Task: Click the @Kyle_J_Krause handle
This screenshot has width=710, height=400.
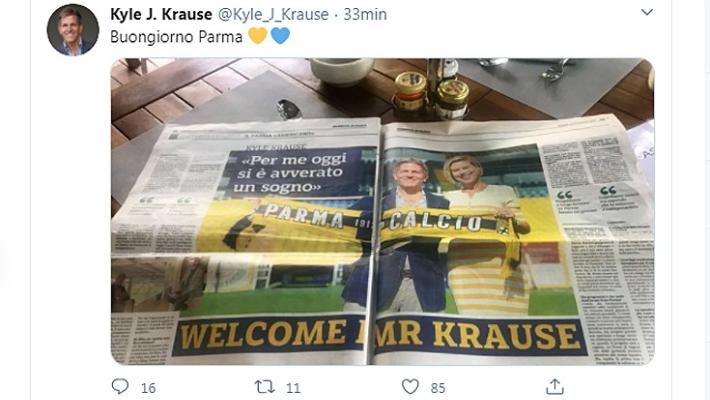Action: (x=273, y=14)
